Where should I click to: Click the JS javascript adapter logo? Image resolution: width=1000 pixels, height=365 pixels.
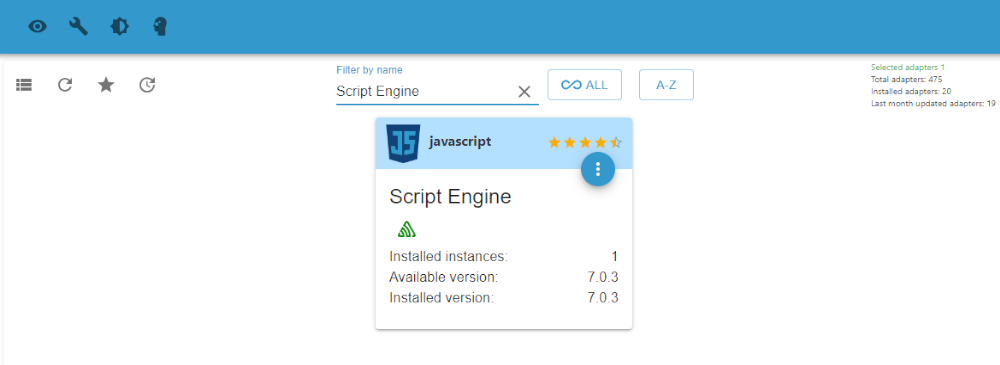click(404, 144)
